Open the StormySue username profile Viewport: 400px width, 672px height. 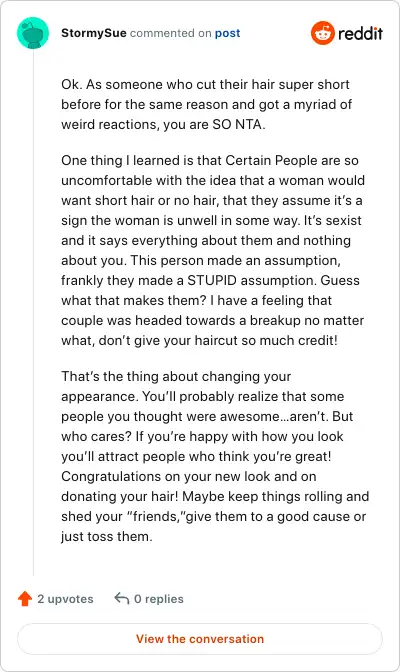93,33
